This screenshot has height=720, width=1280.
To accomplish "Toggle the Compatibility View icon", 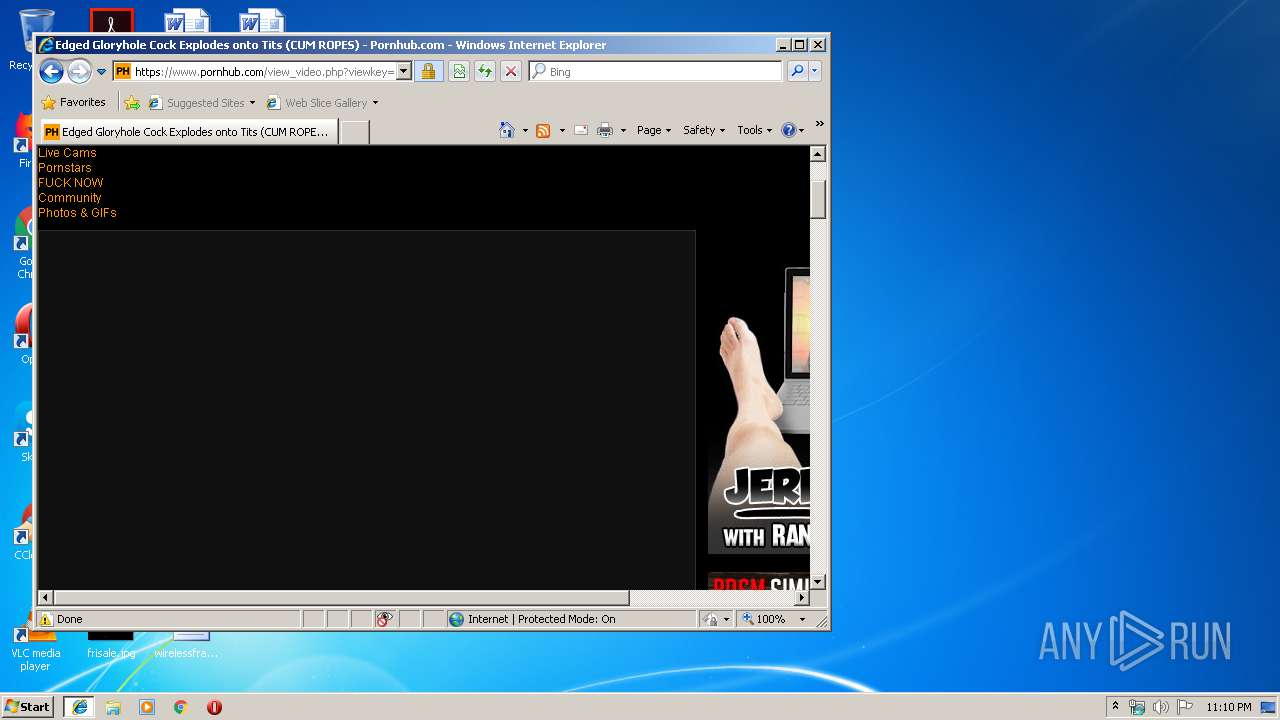I will (459, 72).
